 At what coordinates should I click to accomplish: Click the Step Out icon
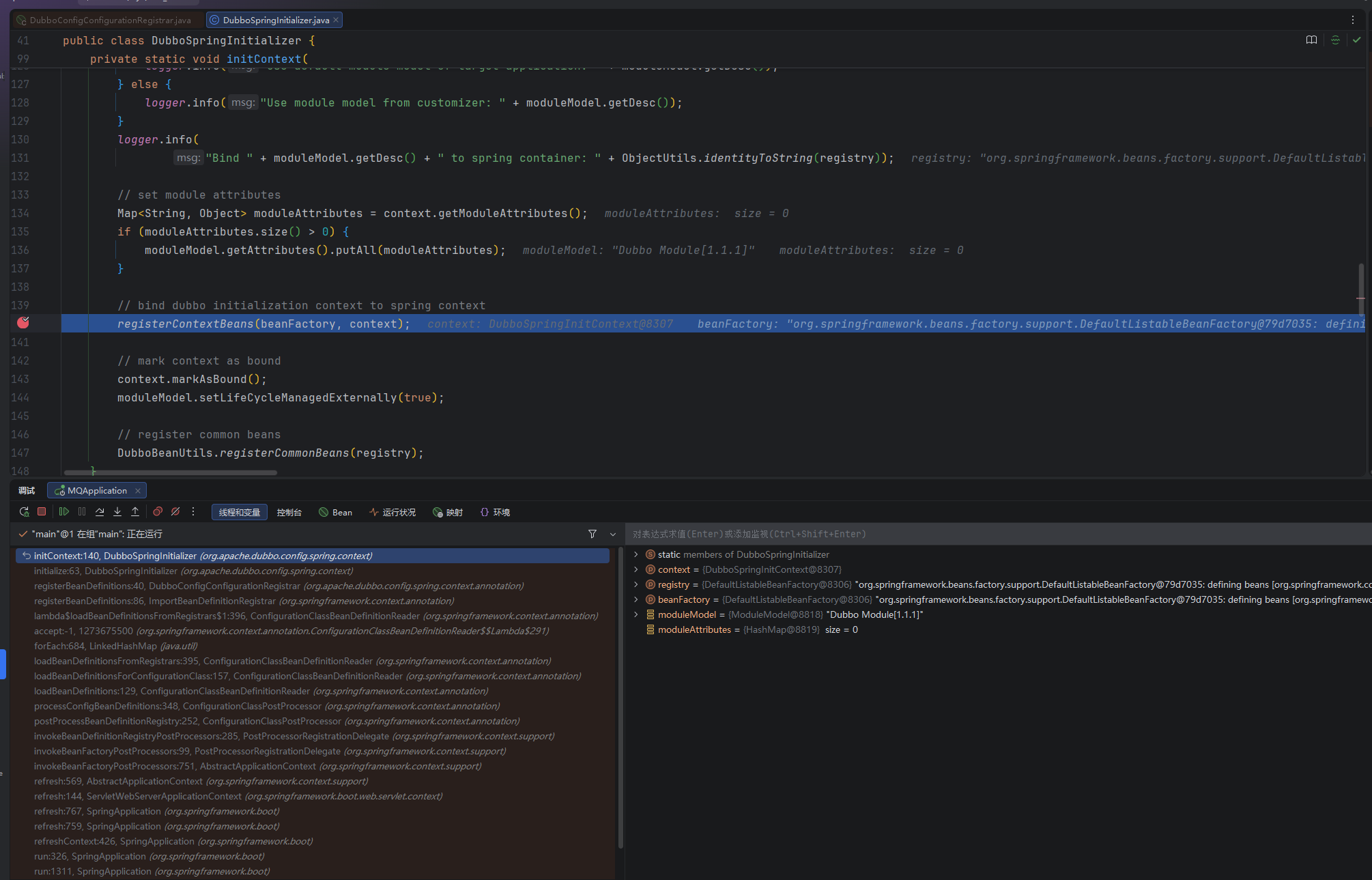click(x=135, y=512)
